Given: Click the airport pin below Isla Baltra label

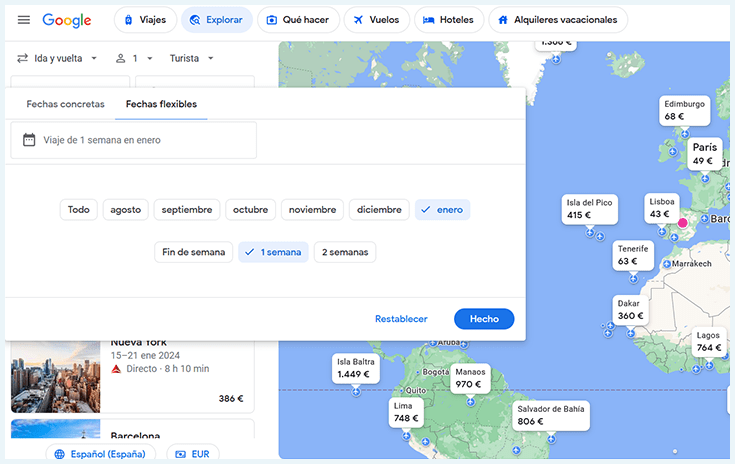Looking at the screenshot, I should [356, 392].
